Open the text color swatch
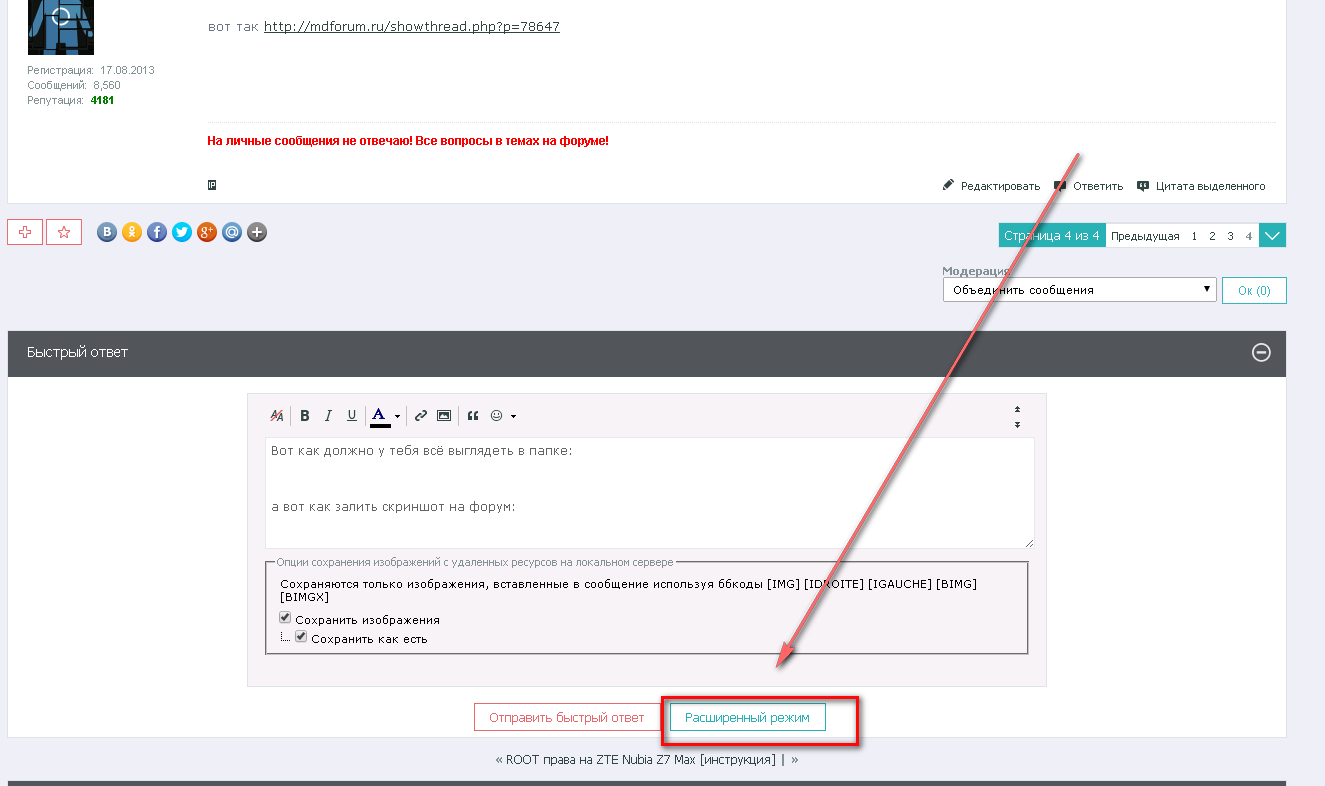Image resolution: width=1325 pixels, height=786 pixels. point(380,416)
